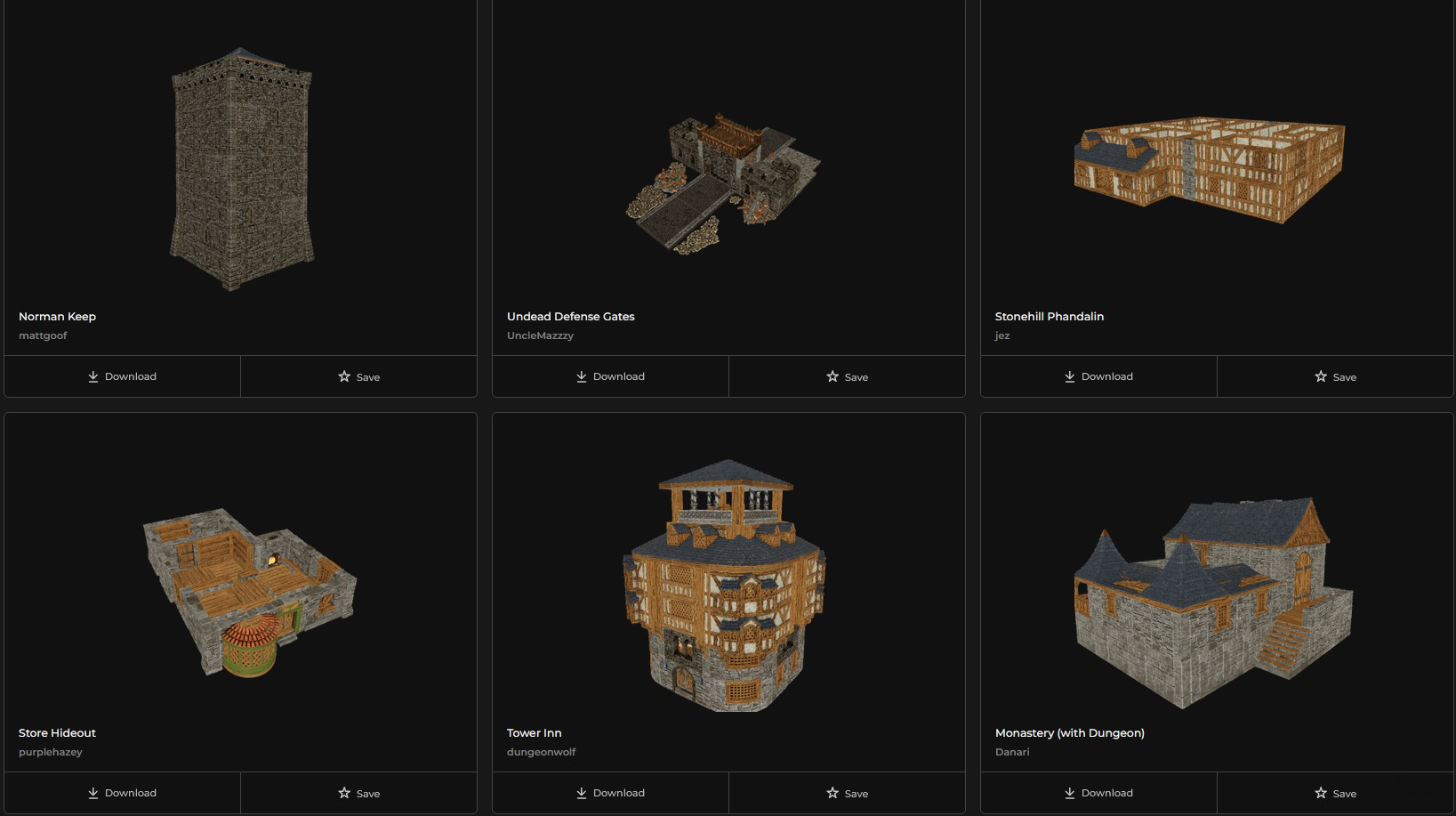This screenshot has height=816, width=1456.
Task: Click the download icon for Stonehill Phandalin
Action: [x=1070, y=376]
